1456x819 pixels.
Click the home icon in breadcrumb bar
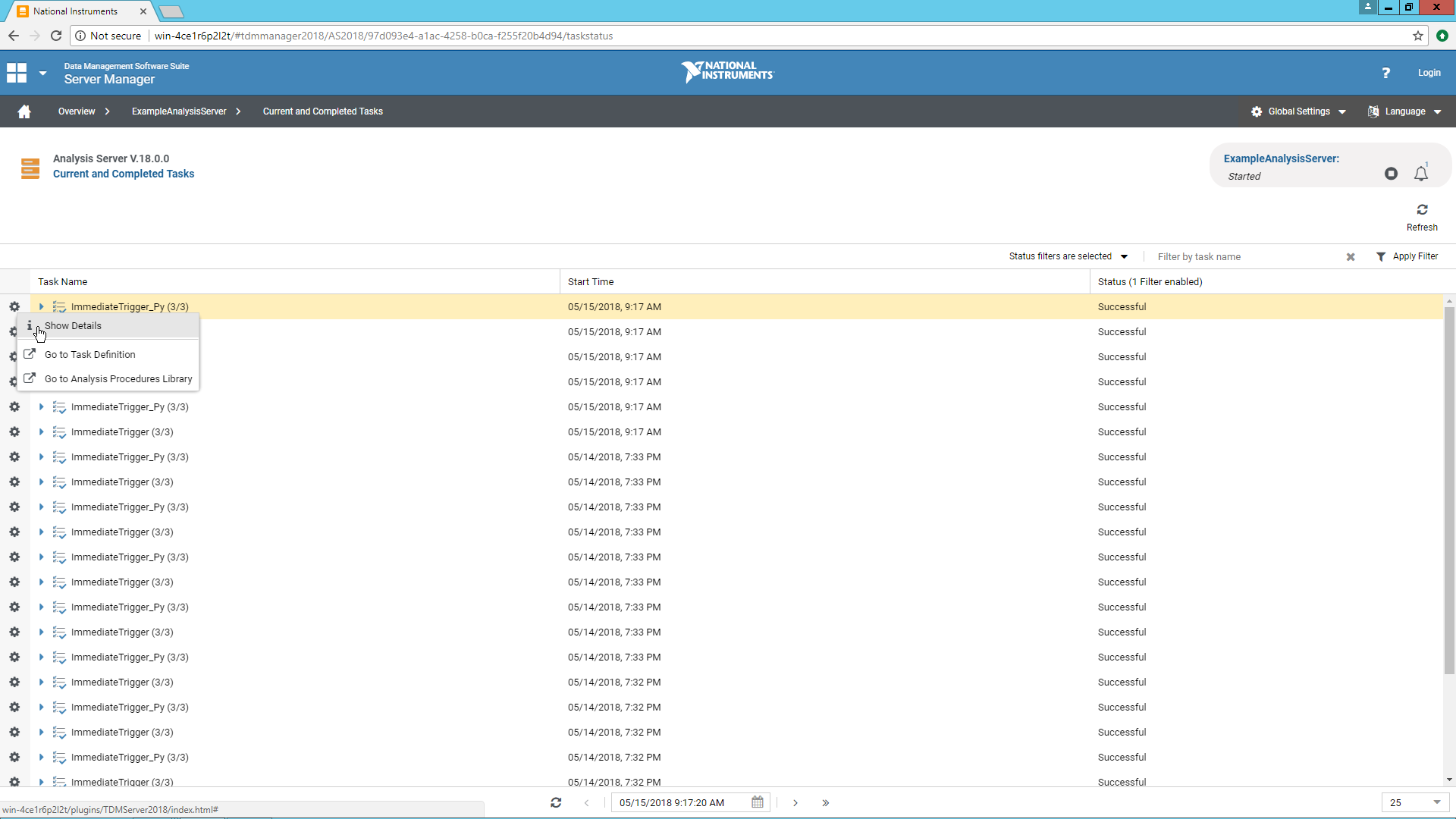(x=24, y=111)
